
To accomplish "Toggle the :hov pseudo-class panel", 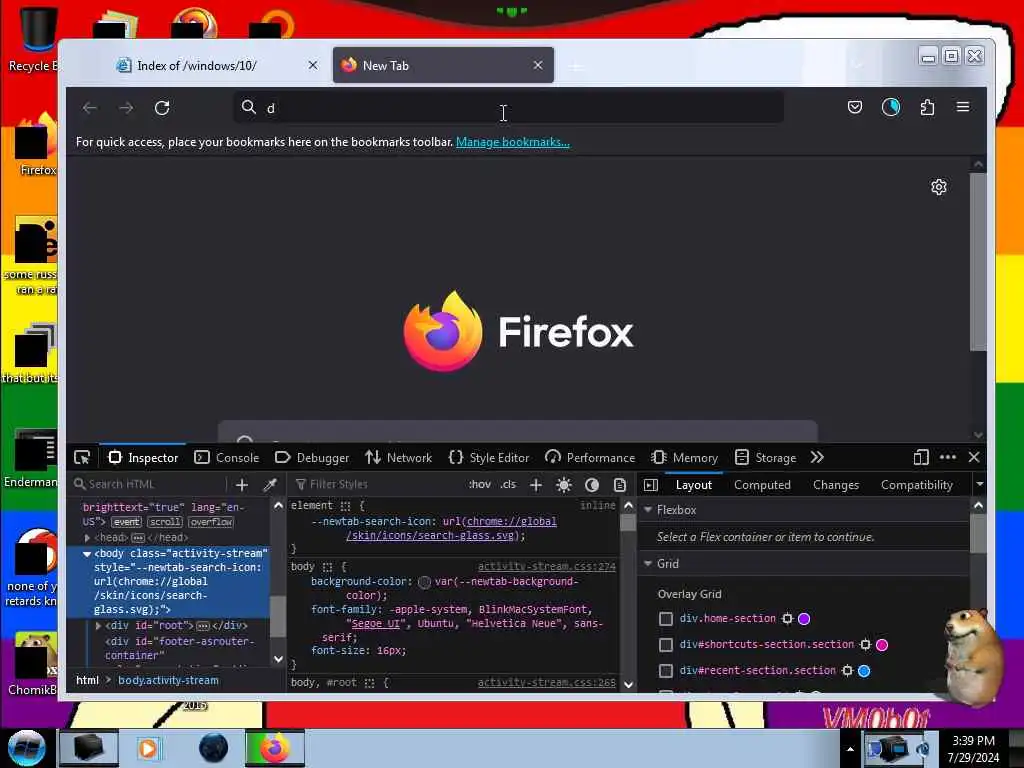I will pyautogui.click(x=479, y=485).
